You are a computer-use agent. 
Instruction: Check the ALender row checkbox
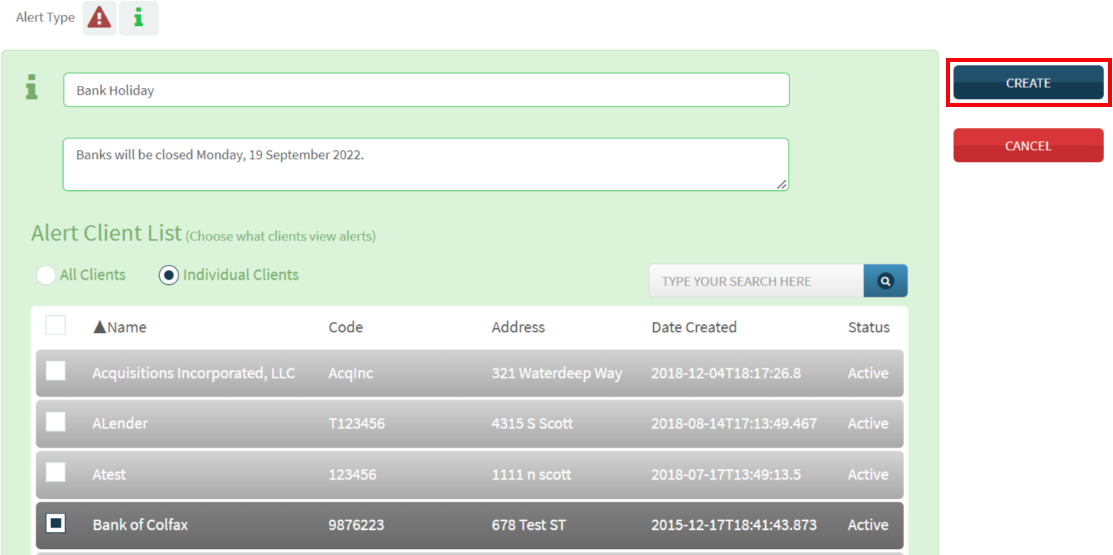55,422
